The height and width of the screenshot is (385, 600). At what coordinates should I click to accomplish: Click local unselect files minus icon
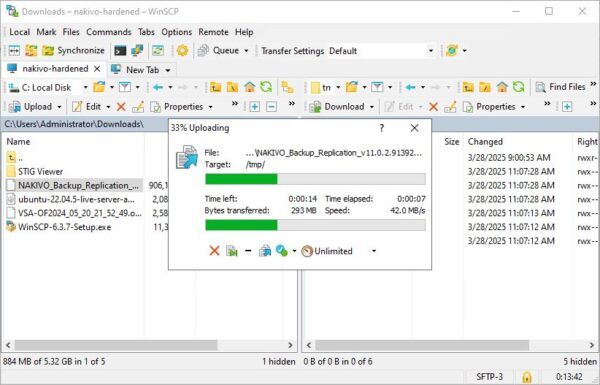[x=271, y=106]
